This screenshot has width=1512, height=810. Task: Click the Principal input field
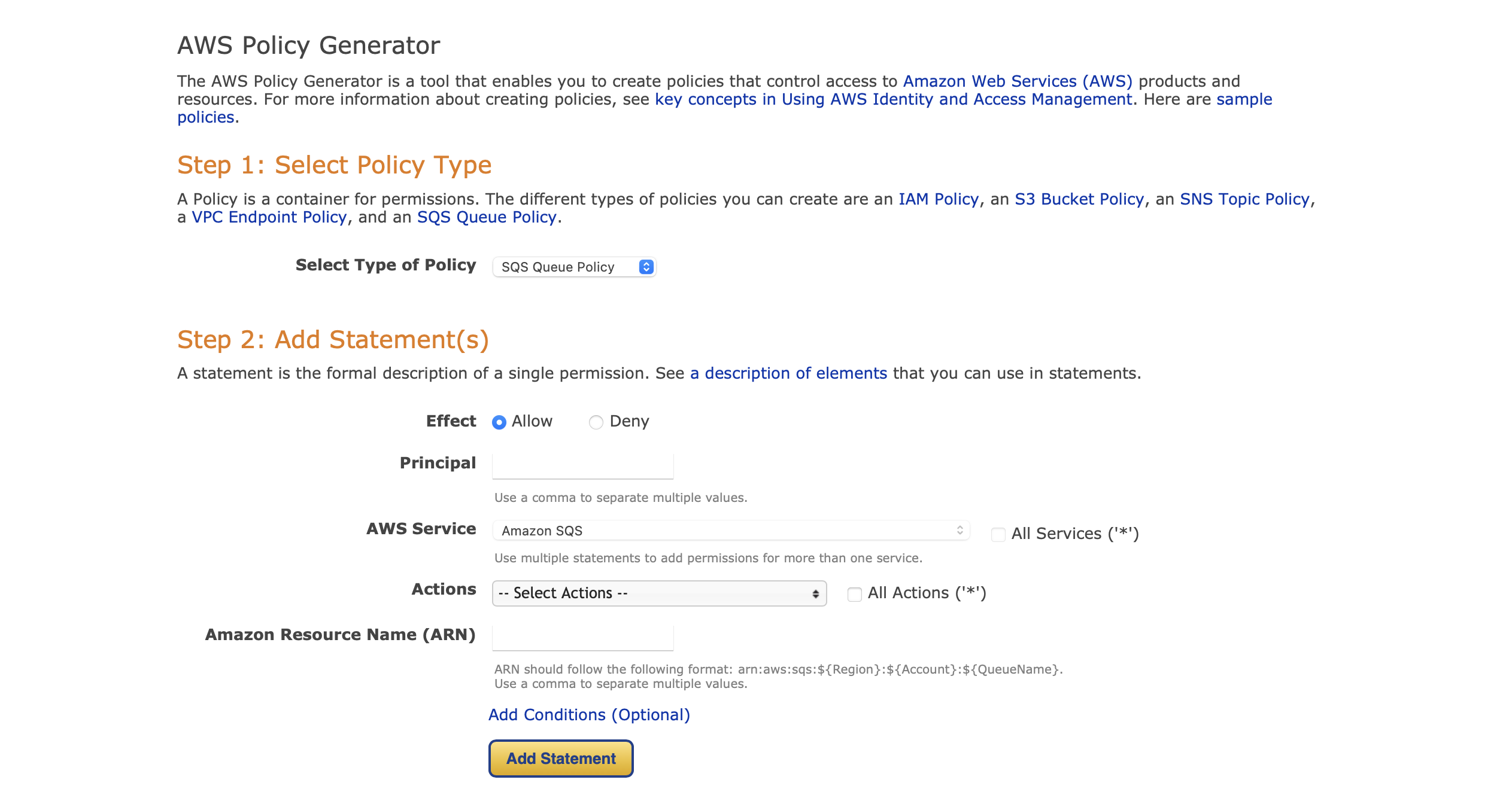tap(582, 465)
